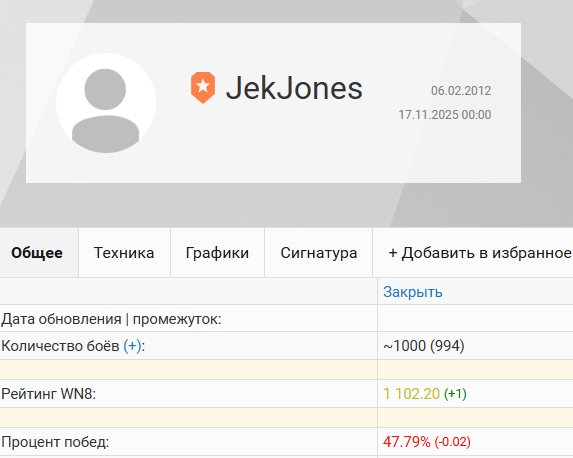Click the Рейтинг WN8 row label
The height and width of the screenshot is (458, 573).
[x=49, y=394]
